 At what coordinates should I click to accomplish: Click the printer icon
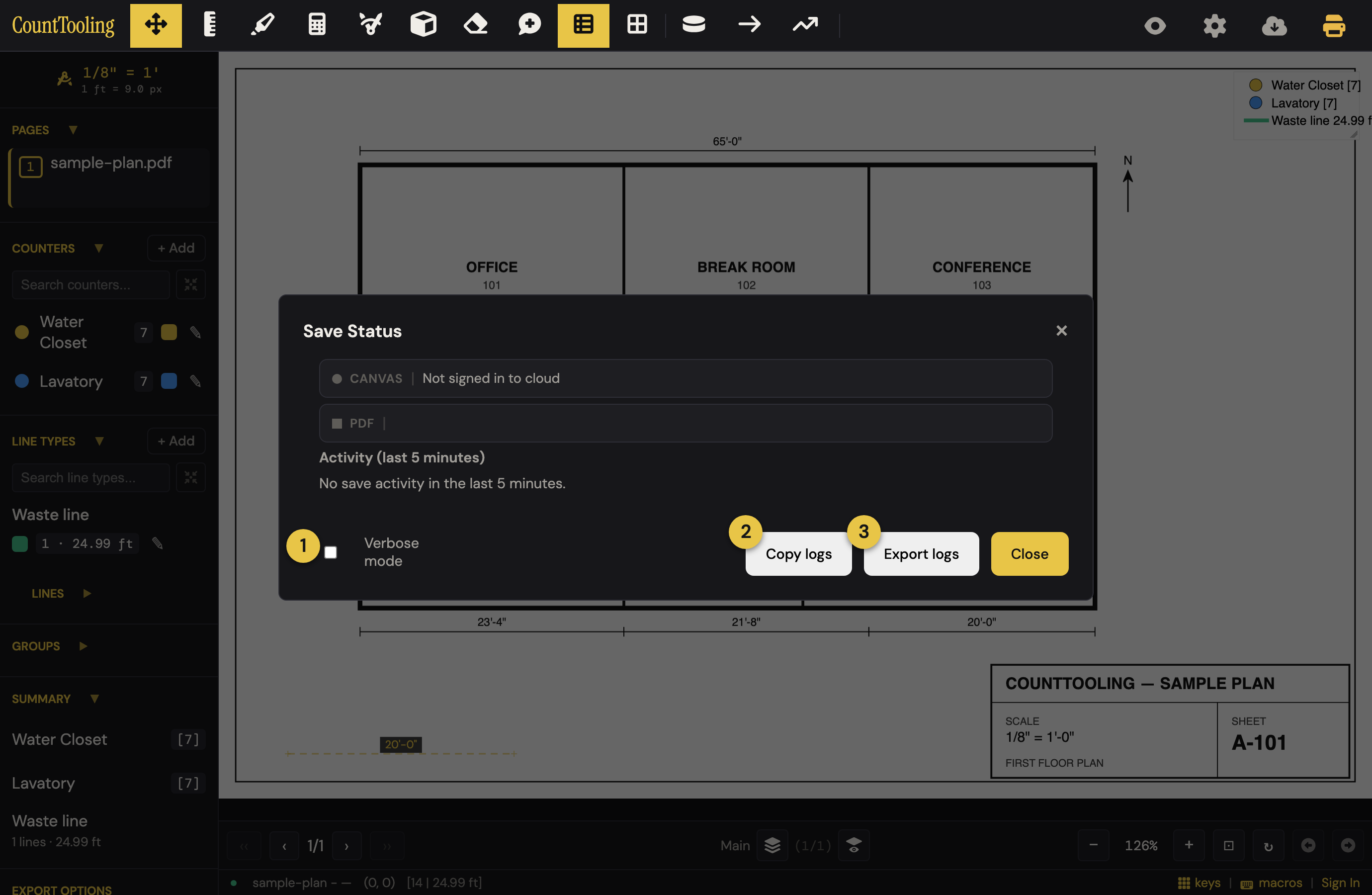point(1333,26)
